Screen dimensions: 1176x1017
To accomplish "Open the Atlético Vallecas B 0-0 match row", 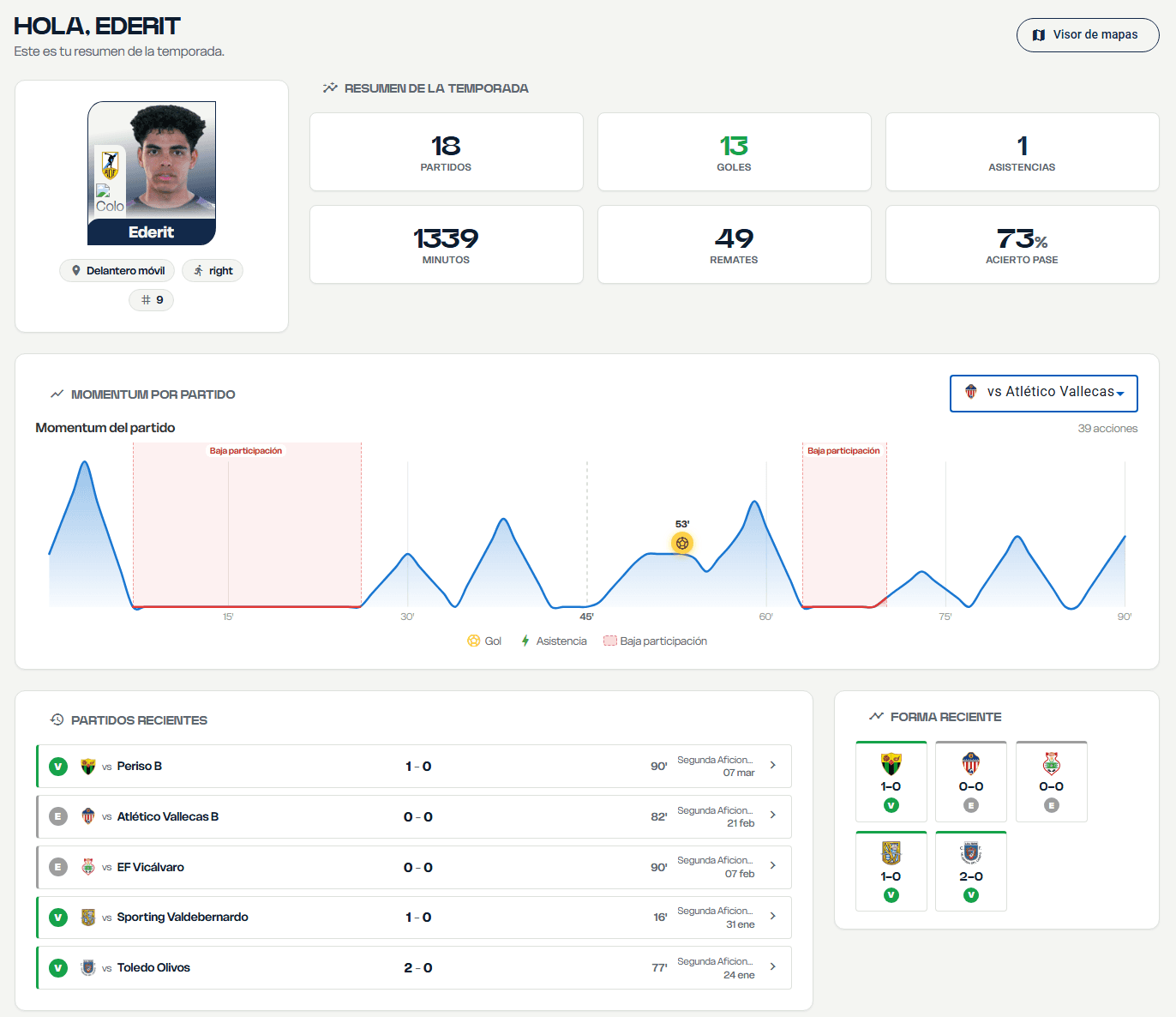I will (x=414, y=817).
